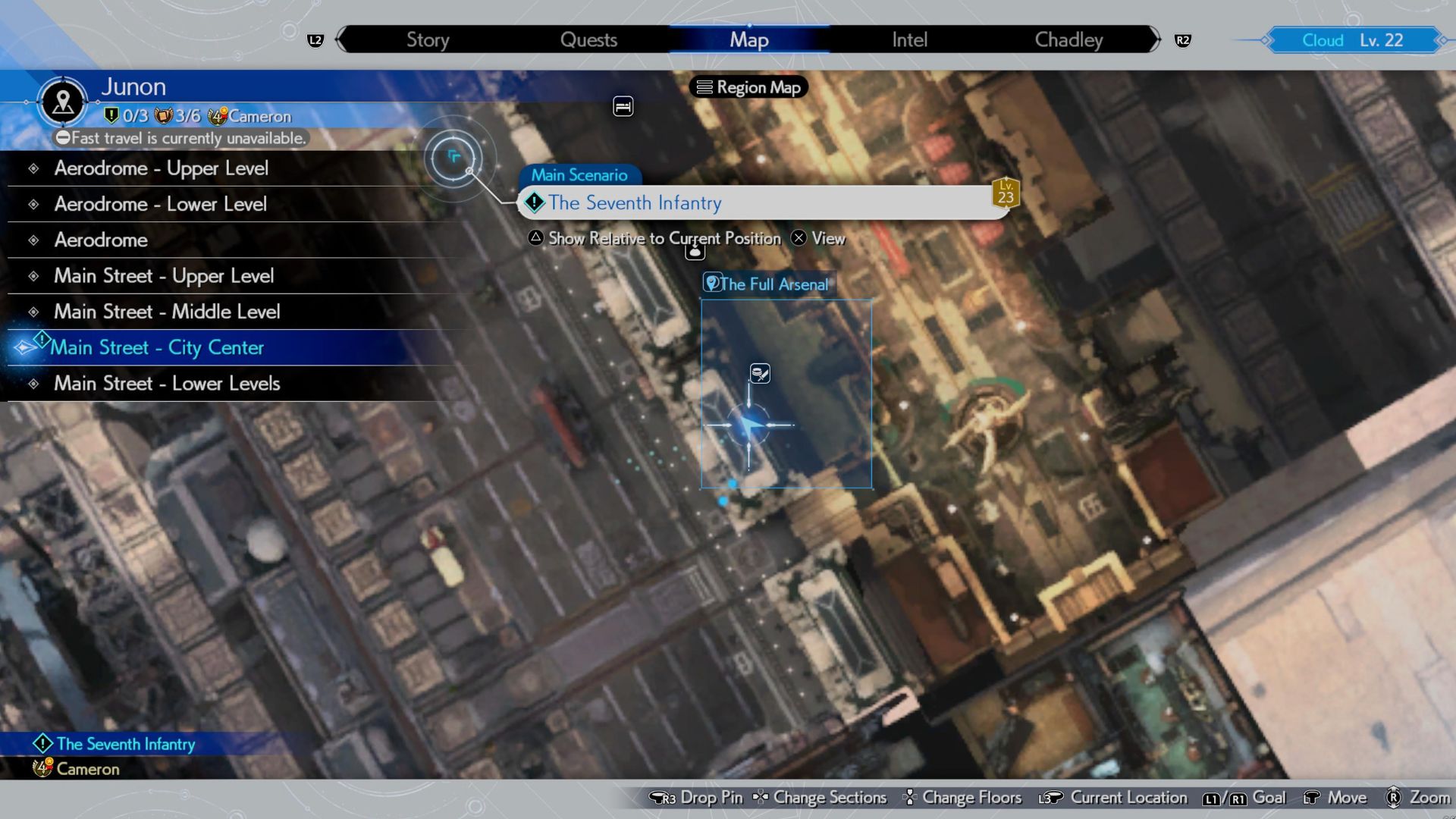This screenshot has width=1456, height=819.
Task: Click the Junon location pin icon
Action: click(x=63, y=102)
